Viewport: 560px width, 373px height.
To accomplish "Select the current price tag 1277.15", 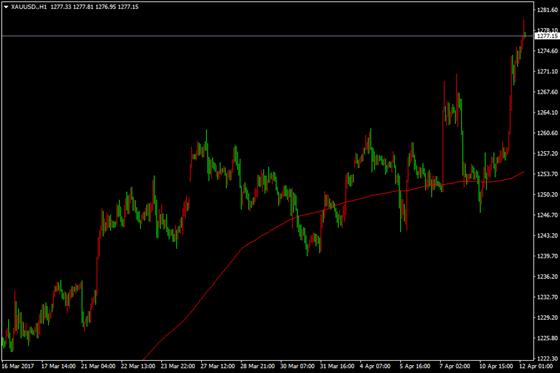I will tap(547, 36).
